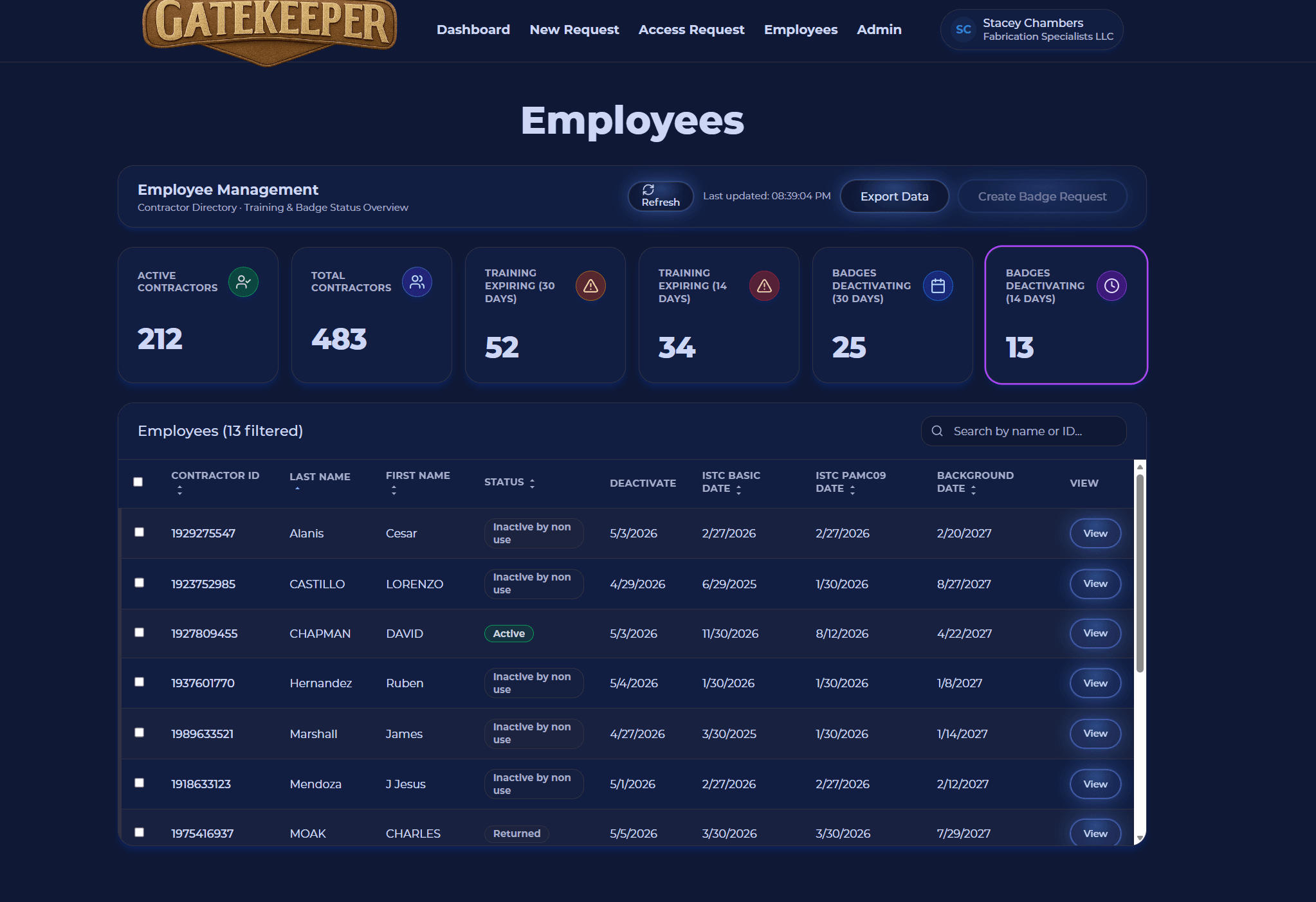Open the Access Request nav item
Image resolution: width=1316 pixels, height=902 pixels.
(691, 30)
